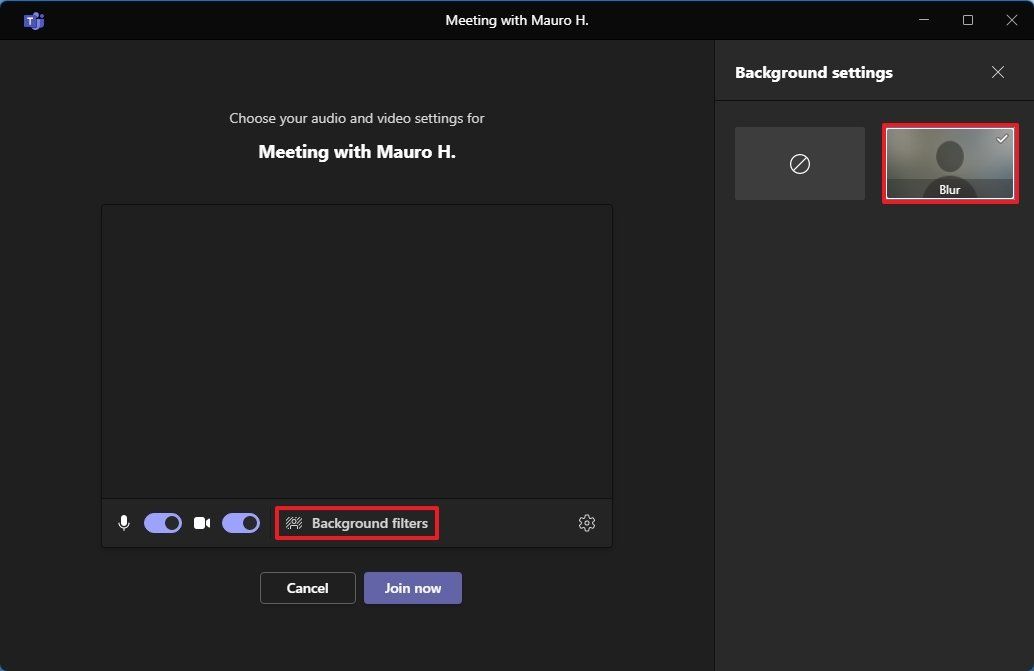1034x671 pixels.
Task: Select the blocked-circle no-background icon
Action: point(799,163)
